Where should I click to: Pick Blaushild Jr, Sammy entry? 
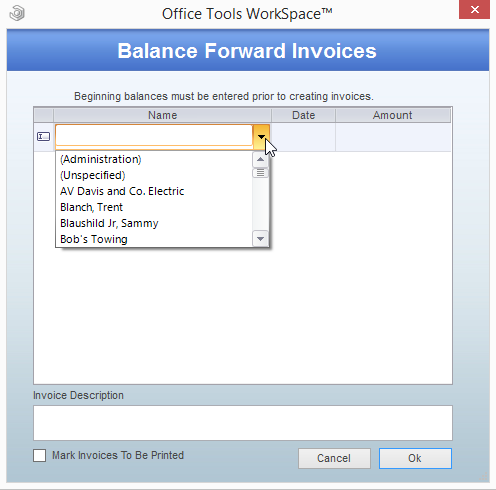109,223
